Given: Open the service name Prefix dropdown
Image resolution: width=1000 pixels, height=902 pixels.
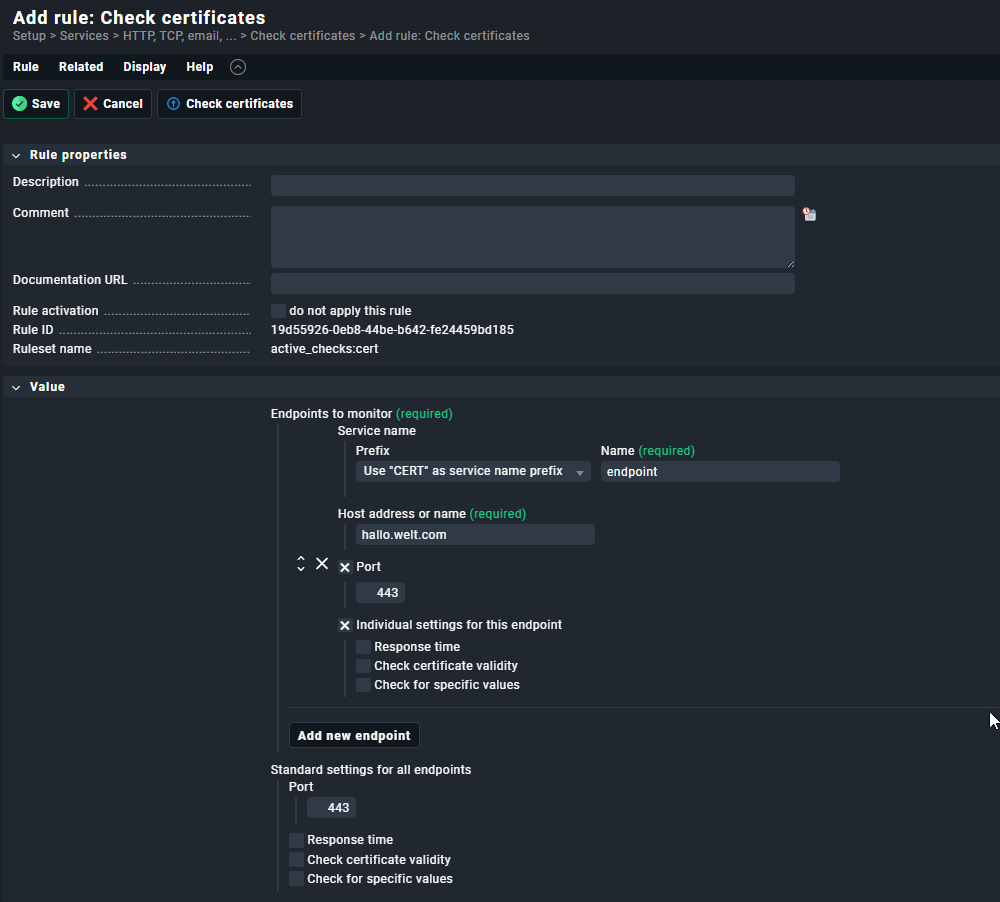Looking at the screenshot, I should point(472,472).
